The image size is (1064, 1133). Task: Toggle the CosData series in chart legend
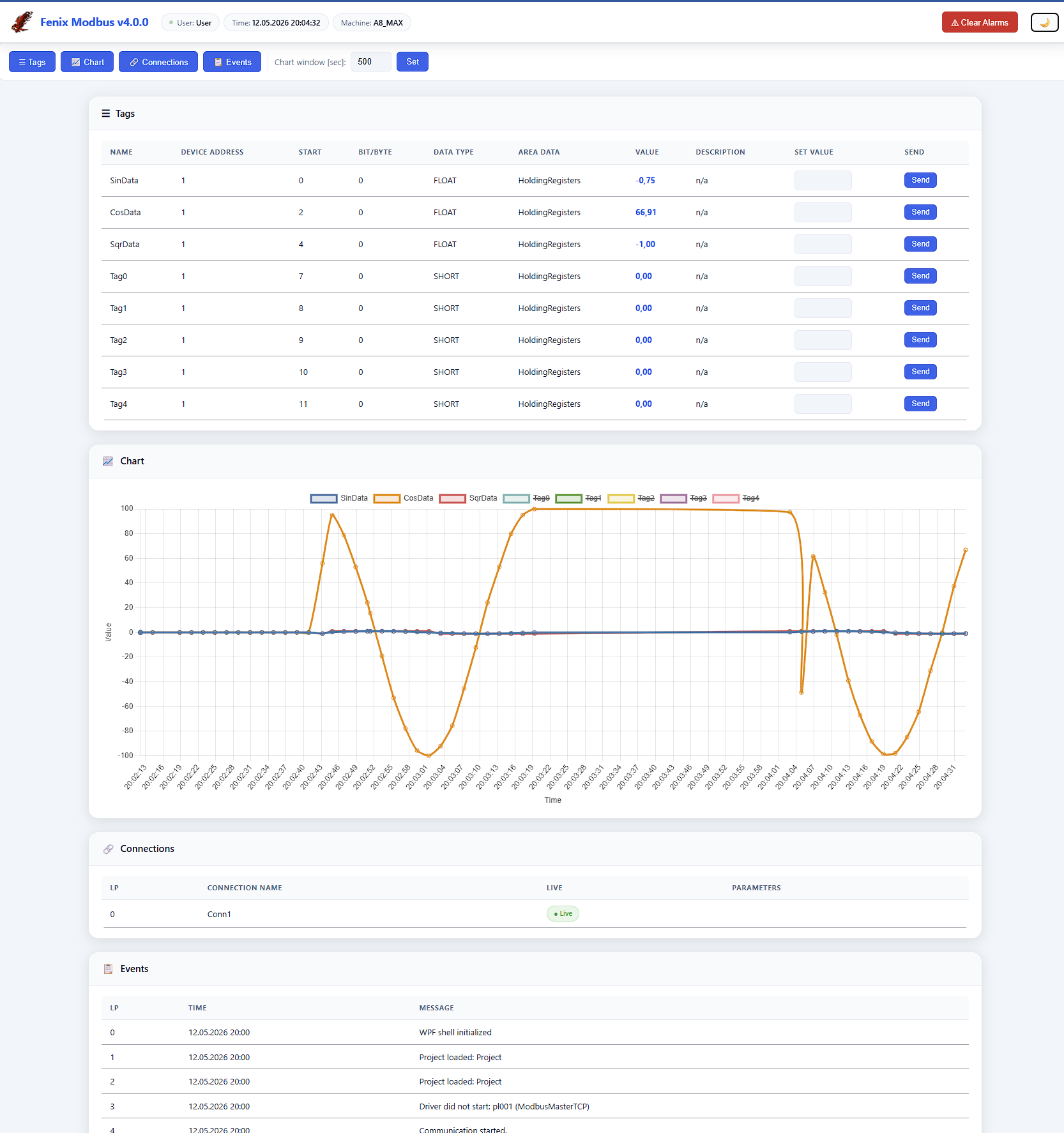(403, 498)
